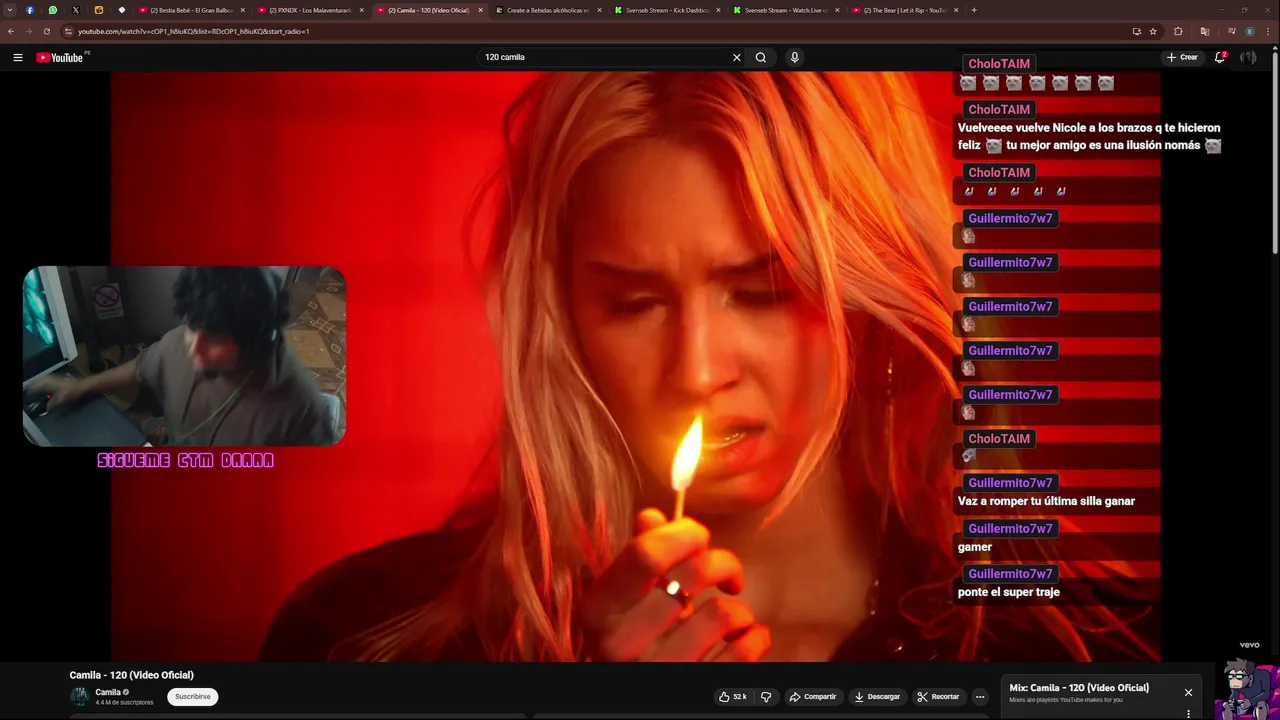Click chat message 'Vaz a romper tu última silla ganar'

pos(1046,501)
